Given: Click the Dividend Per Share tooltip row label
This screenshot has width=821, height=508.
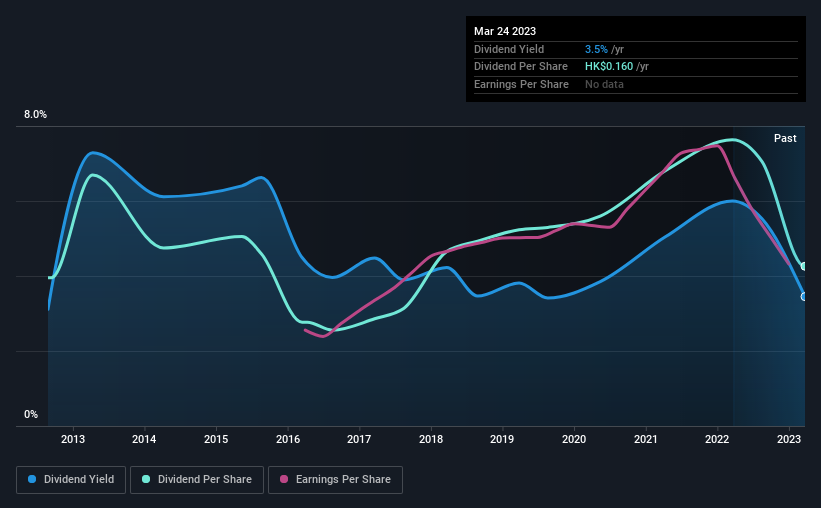Looking at the screenshot, I should pos(520,67).
